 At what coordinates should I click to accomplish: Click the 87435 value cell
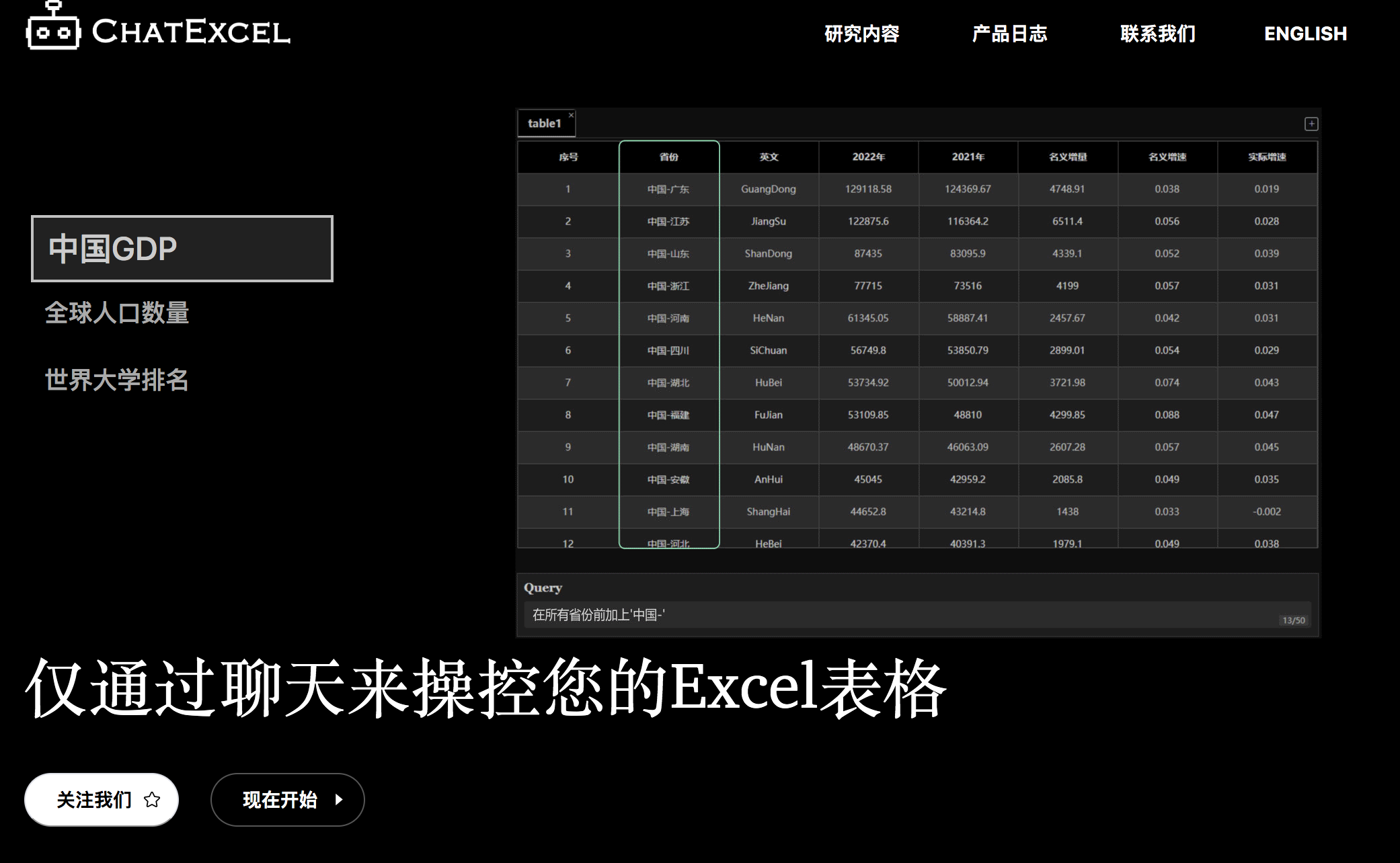click(869, 254)
